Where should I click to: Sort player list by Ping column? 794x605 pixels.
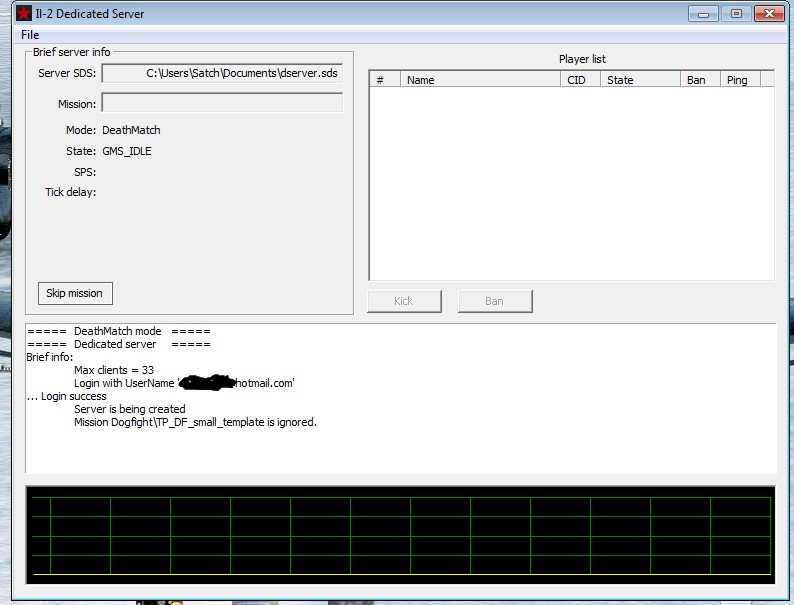(x=740, y=79)
